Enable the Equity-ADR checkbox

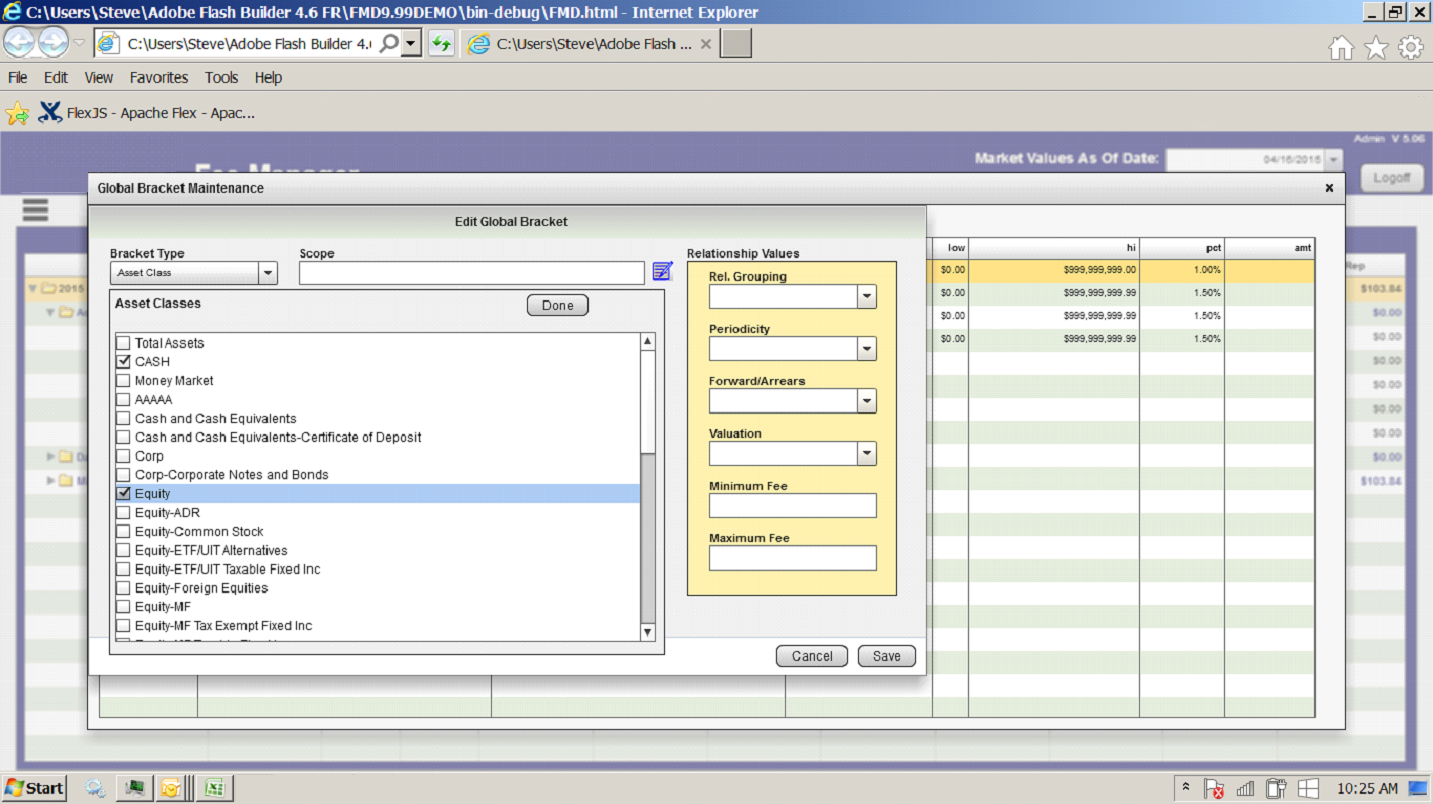tap(124, 513)
